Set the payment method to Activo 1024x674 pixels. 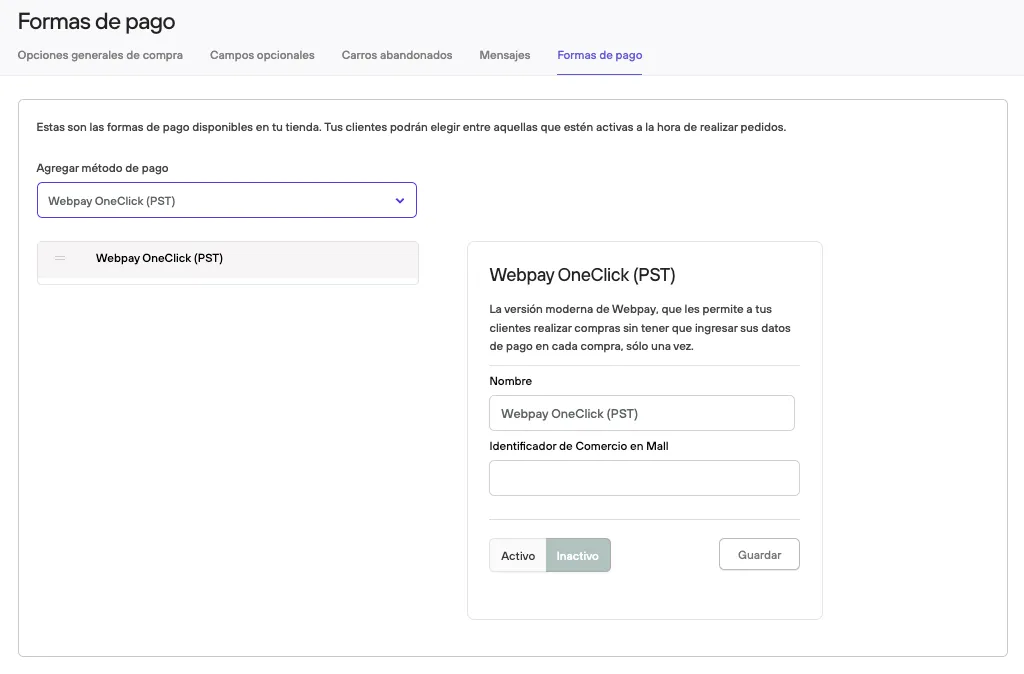[518, 555]
